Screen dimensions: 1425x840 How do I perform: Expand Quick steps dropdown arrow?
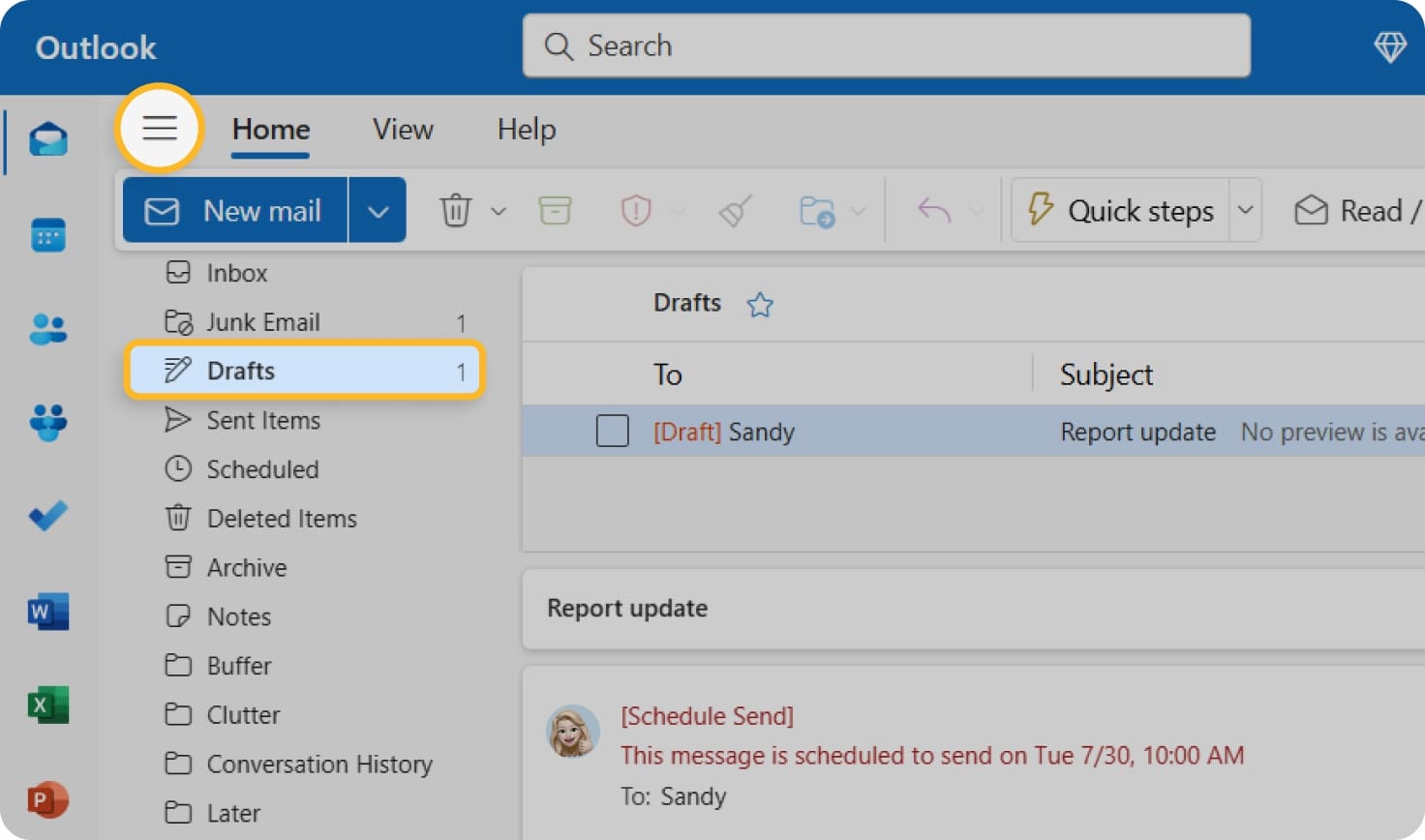(1246, 210)
